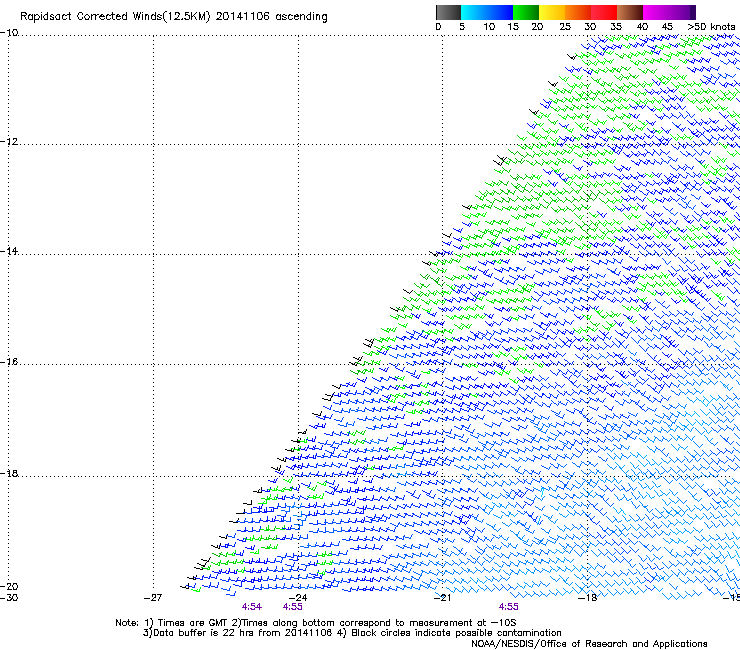Click the longitude label '-27'
The height and width of the screenshot is (650, 740).
click(153, 598)
